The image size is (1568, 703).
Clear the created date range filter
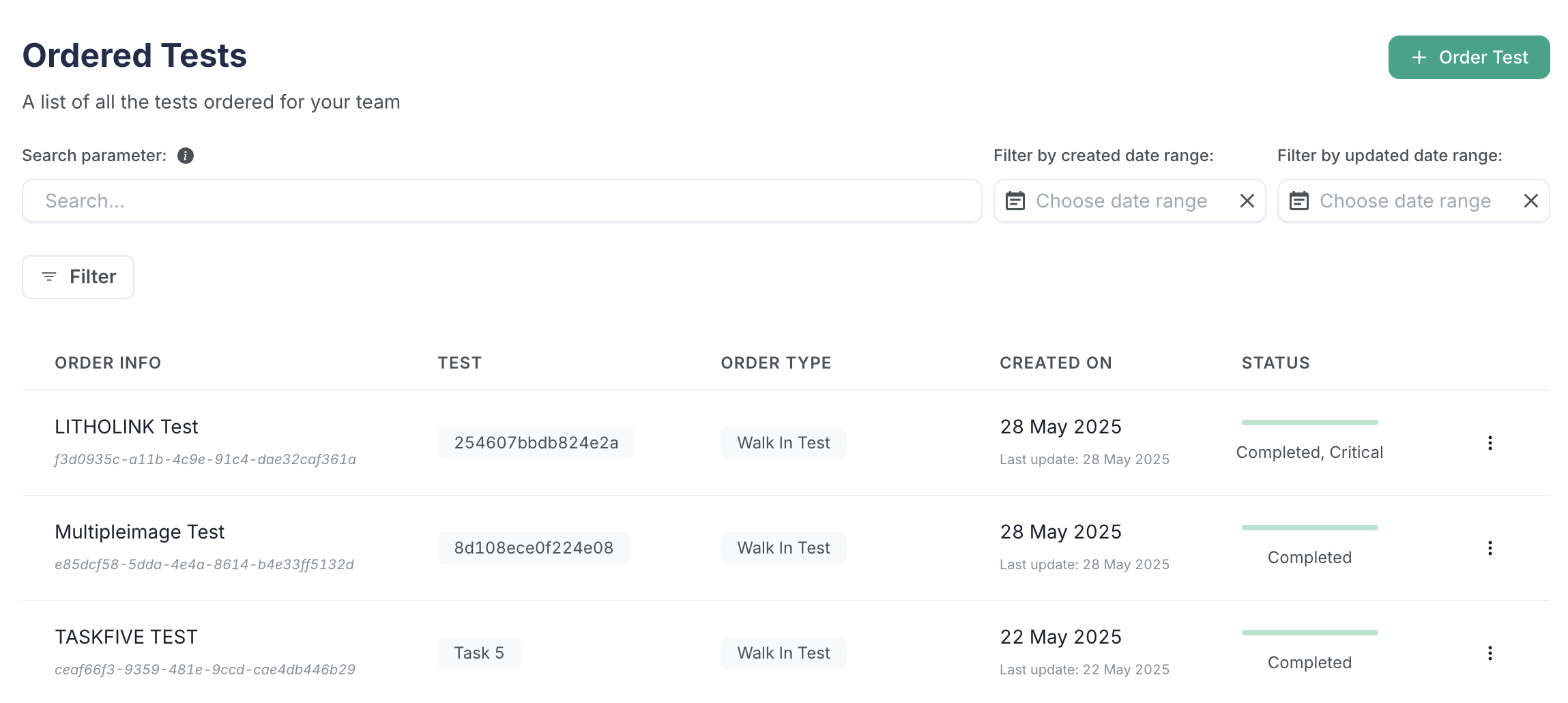pos(1247,201)
